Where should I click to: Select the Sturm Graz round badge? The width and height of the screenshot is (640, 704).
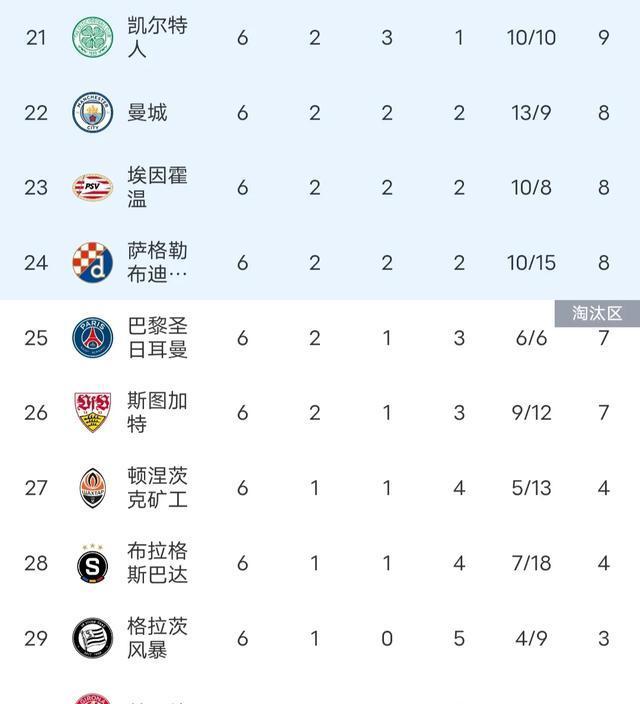coord(93,638)
